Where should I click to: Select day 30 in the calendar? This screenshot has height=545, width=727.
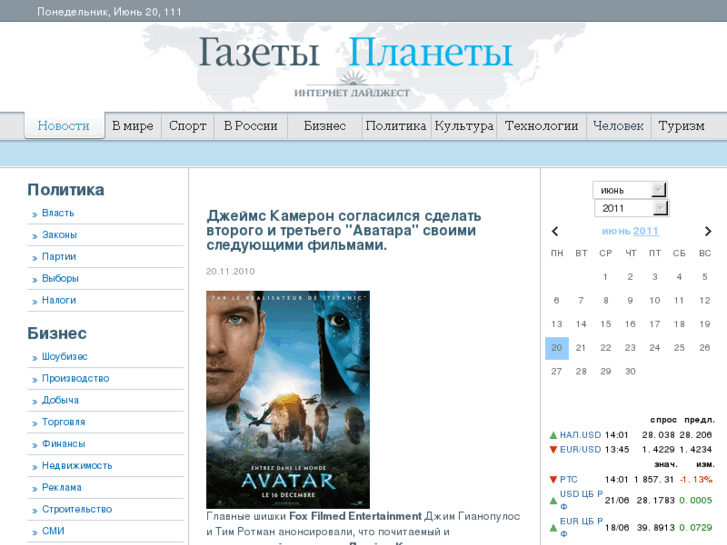coord(630,372)
